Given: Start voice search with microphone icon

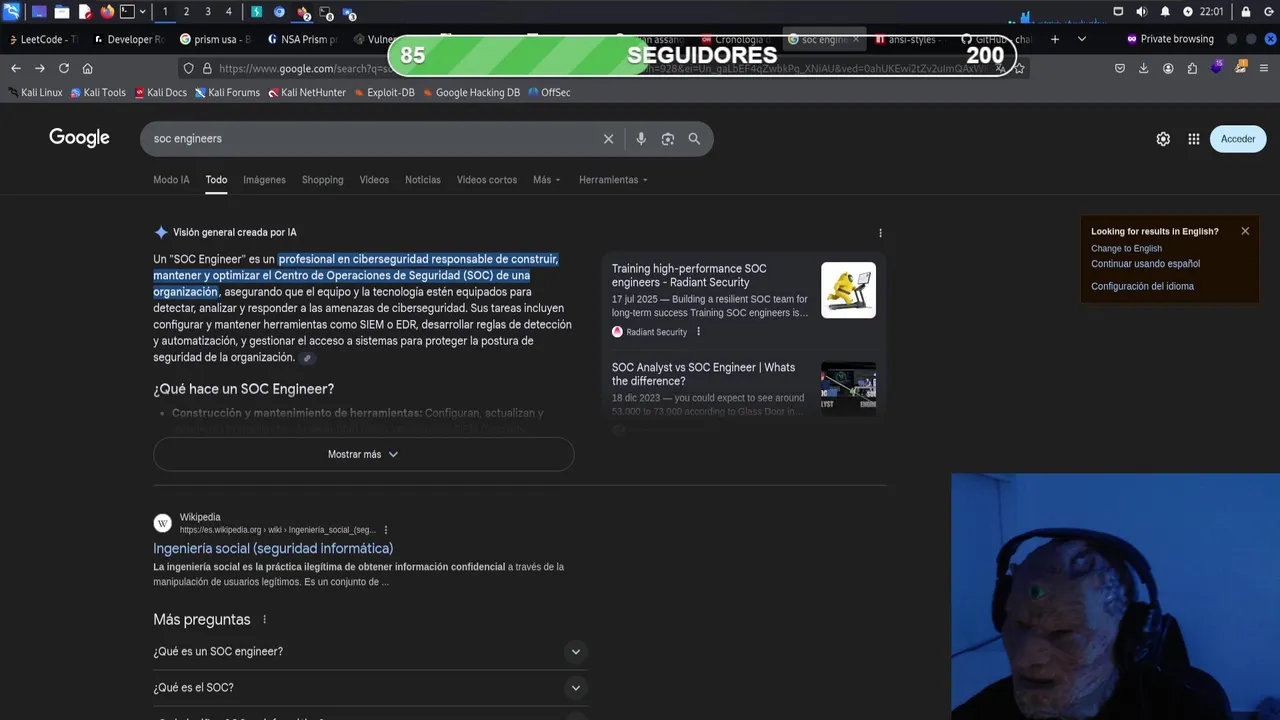Looking at the screenshot, I should pos(641,139).
